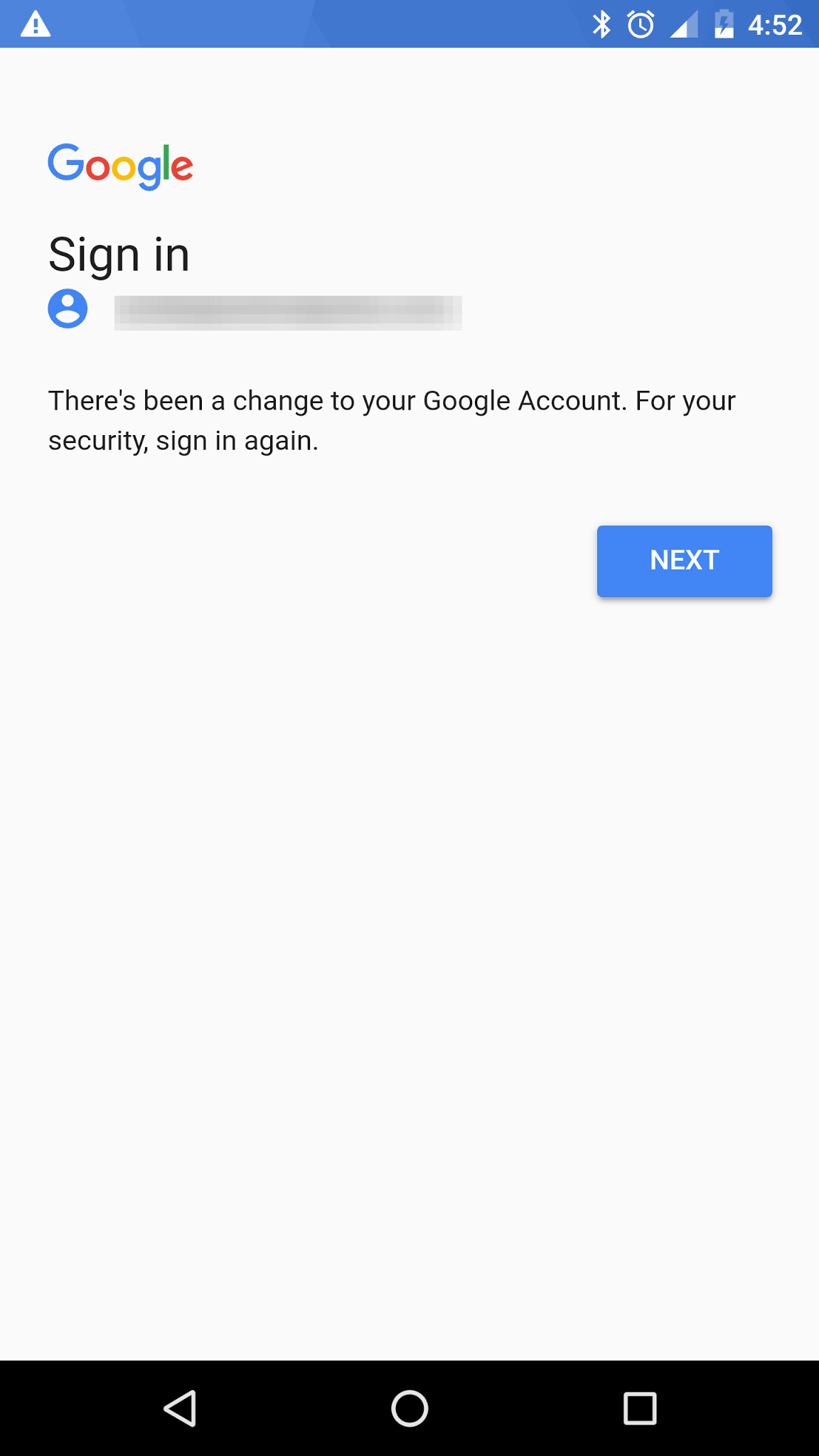Tap the warning triangle notification icon
This screenshot has width=819, height=1456.
pos(33,23)
